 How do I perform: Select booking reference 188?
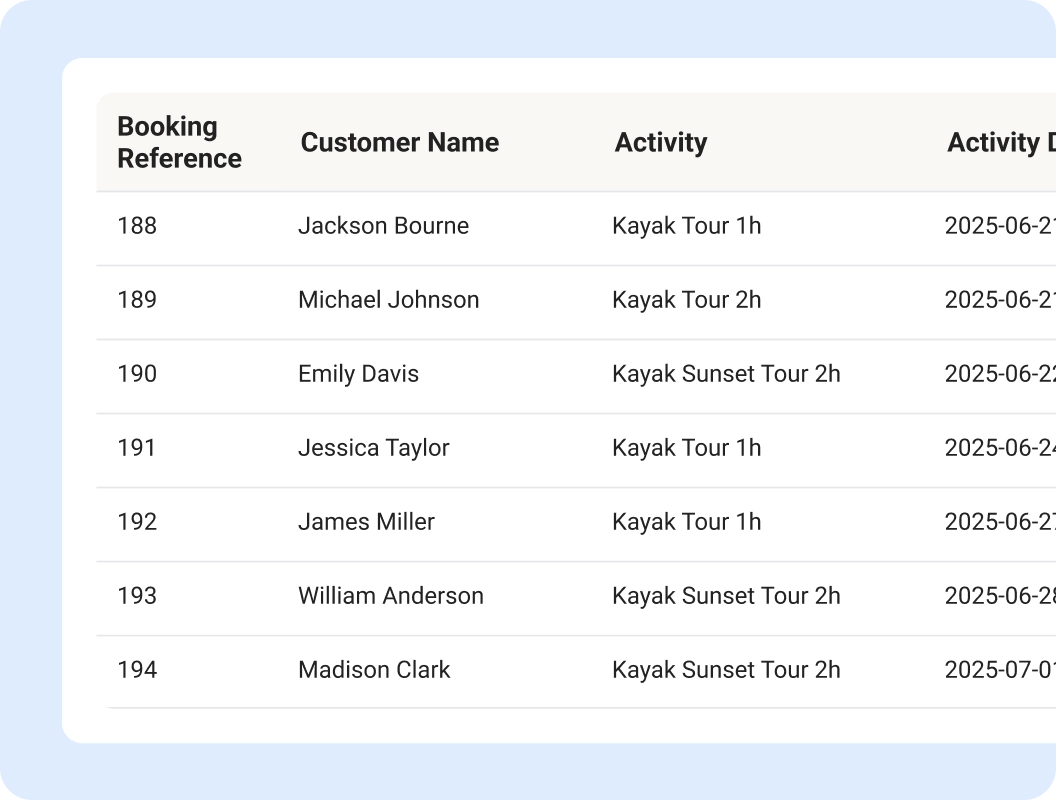click(137, 226)
